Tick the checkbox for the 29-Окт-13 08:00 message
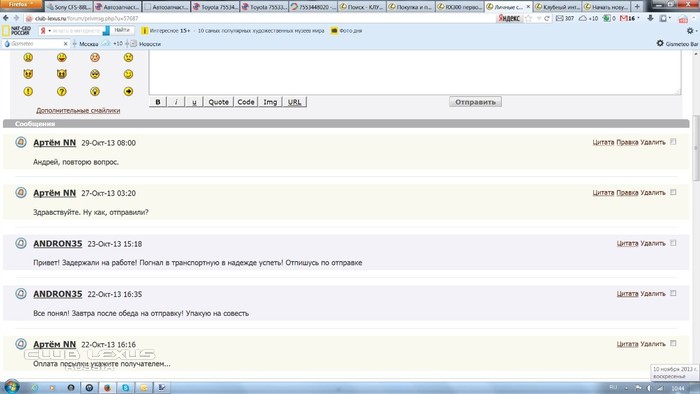700x394 pixels. tap(673, 142)
